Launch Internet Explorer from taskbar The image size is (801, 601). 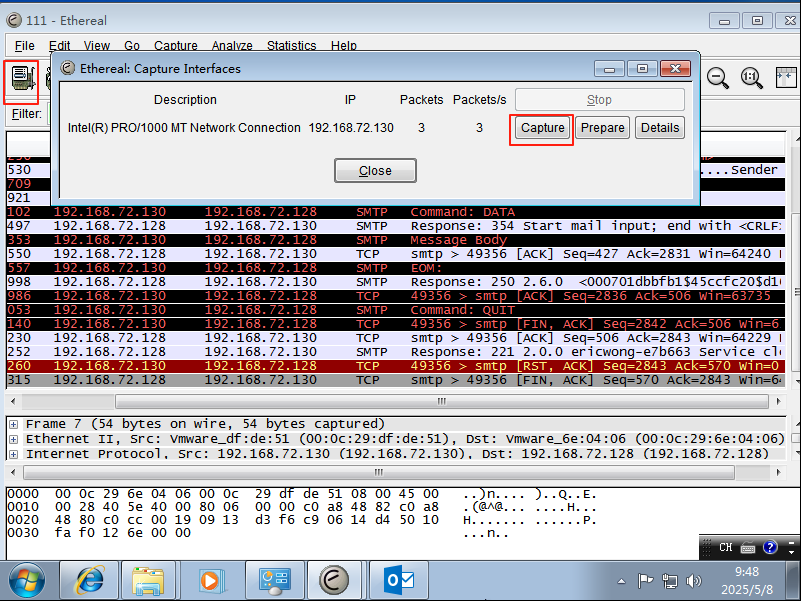[90, 580]
